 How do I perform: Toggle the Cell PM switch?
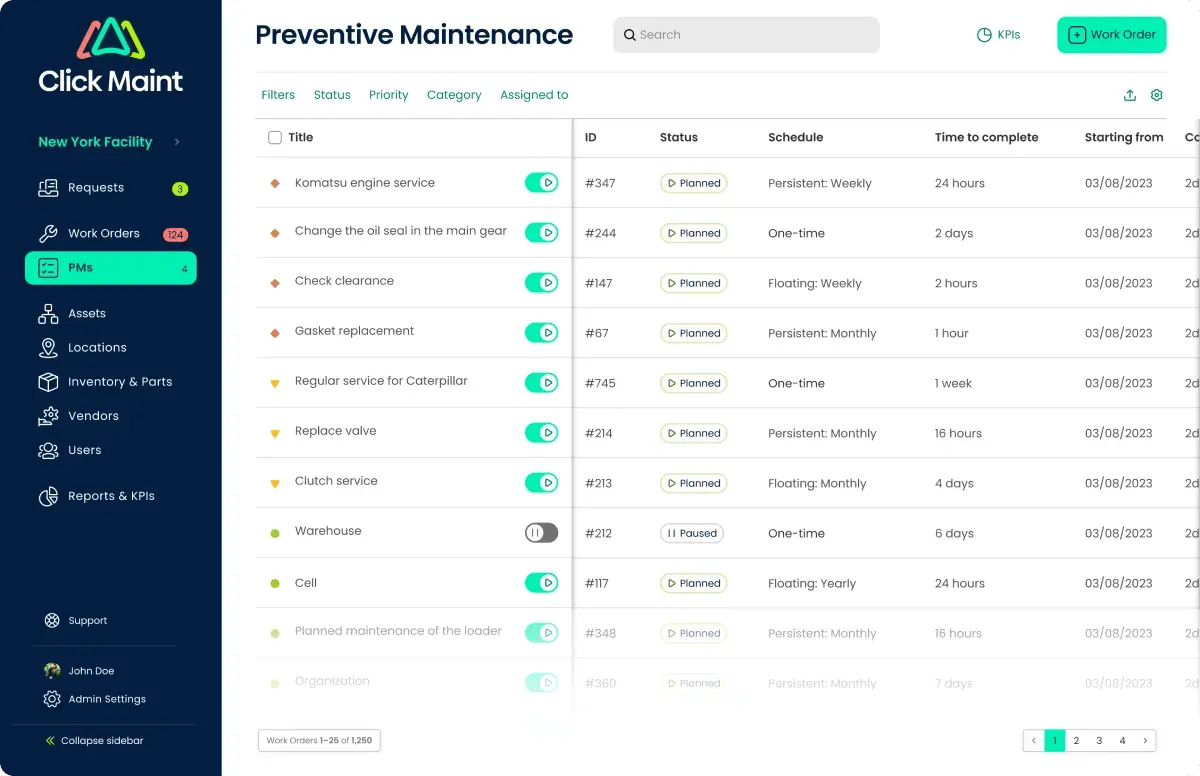(x=541, y=582)
